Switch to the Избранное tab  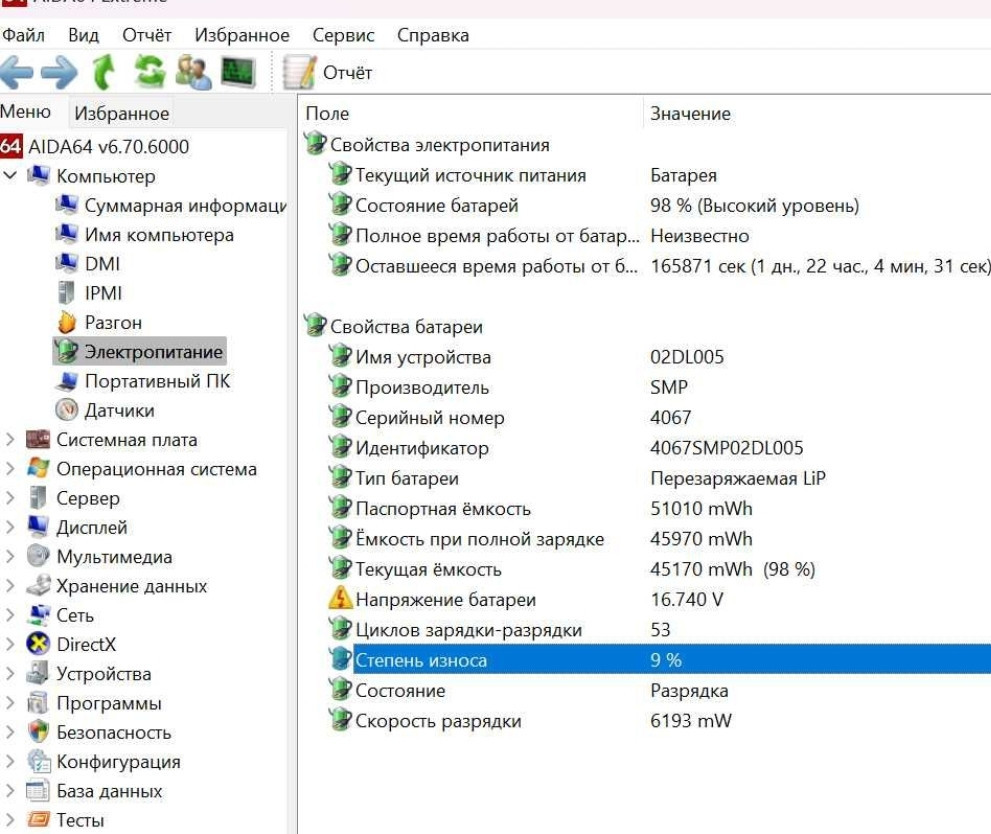122,114
